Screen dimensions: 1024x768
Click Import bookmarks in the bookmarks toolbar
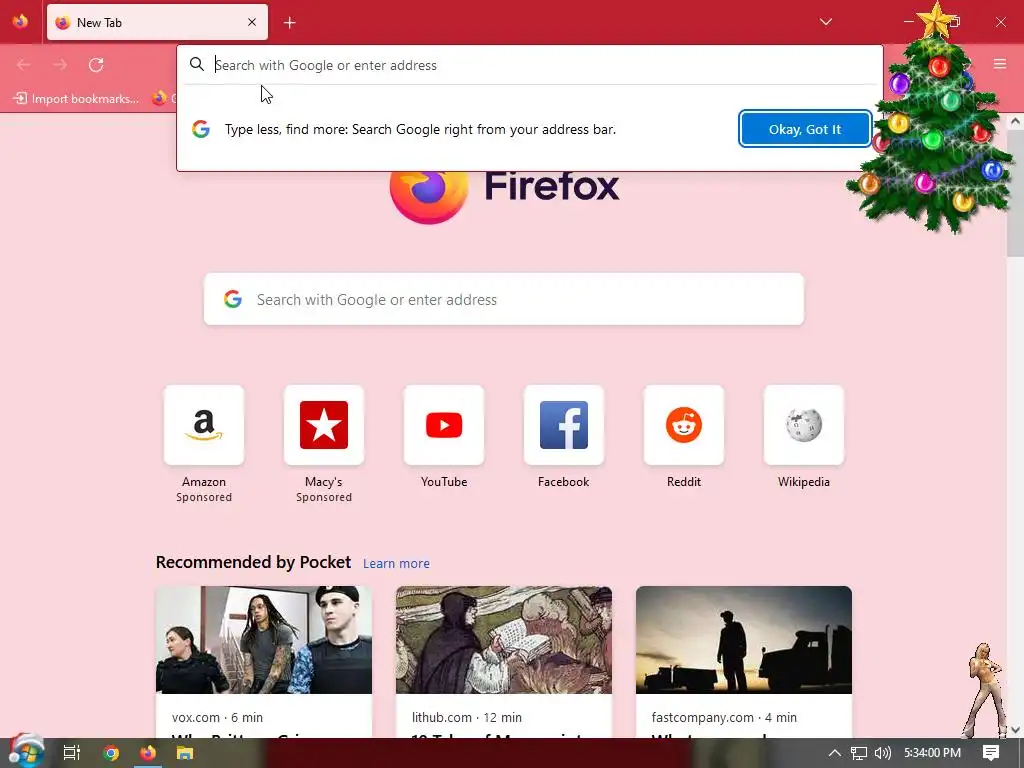click(x=76, y=99)
